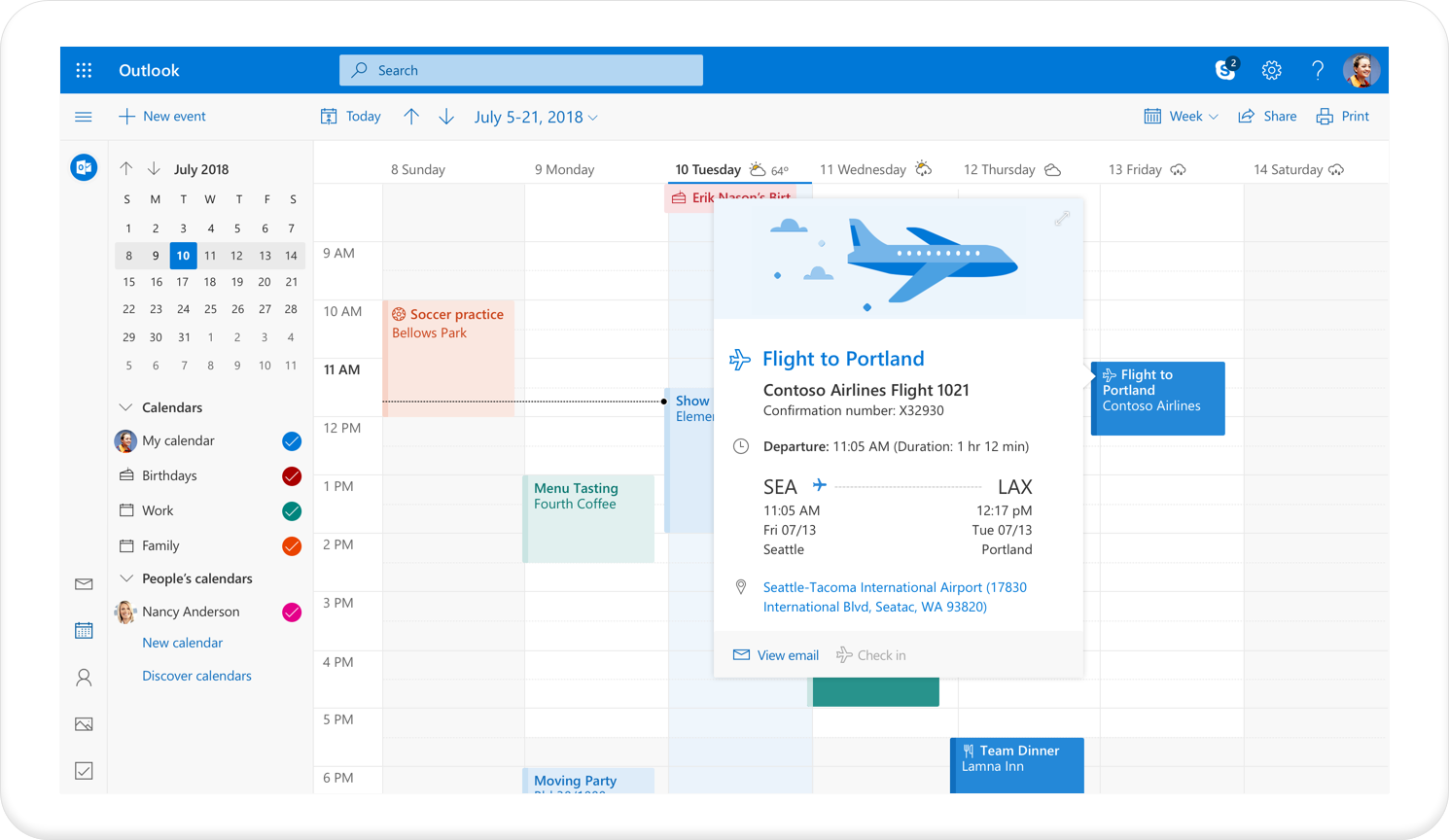Screen dimensions: 1449x840
Task: Open the July 5-21, 2018 date dropdown
Action: (536, 116)
